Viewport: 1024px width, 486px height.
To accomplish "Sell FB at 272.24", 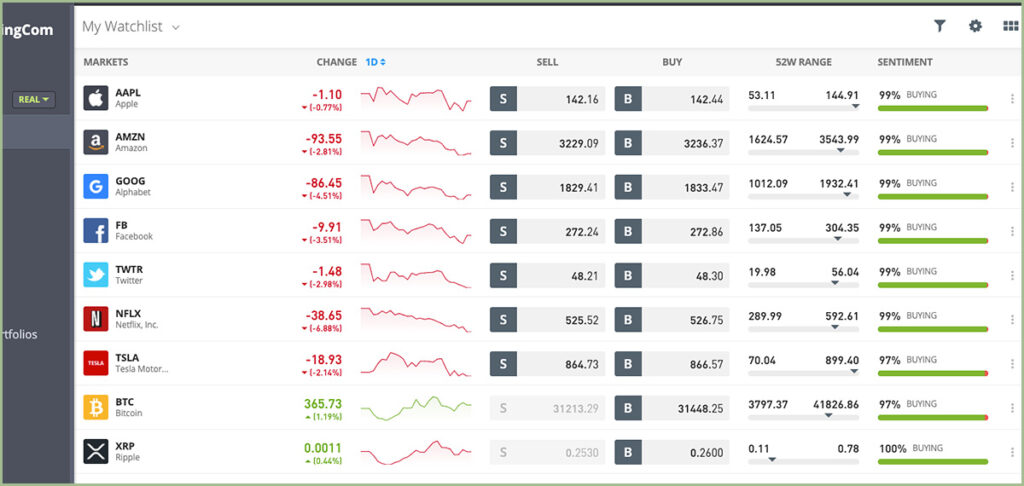I will click(547, 231).
